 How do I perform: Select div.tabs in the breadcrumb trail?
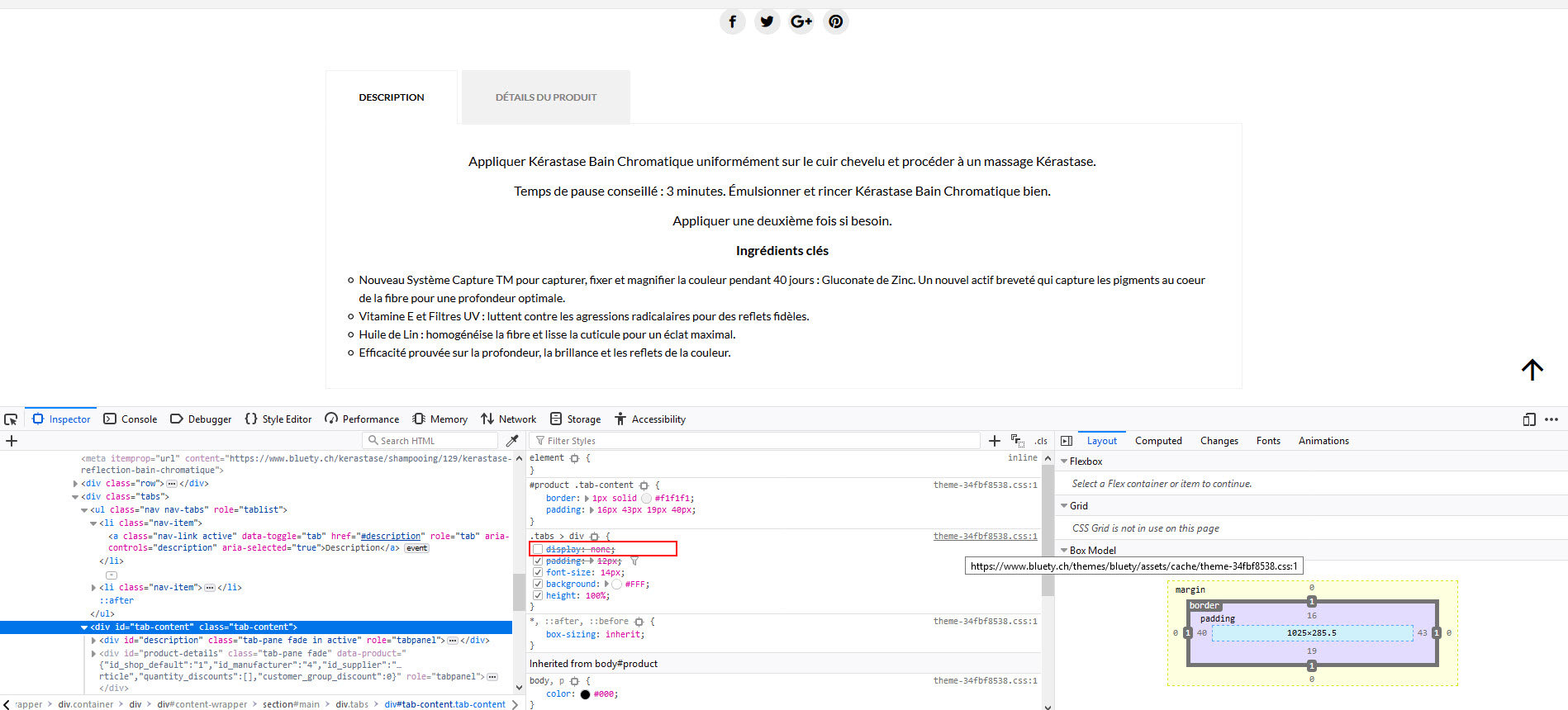(x=352, y=704)
